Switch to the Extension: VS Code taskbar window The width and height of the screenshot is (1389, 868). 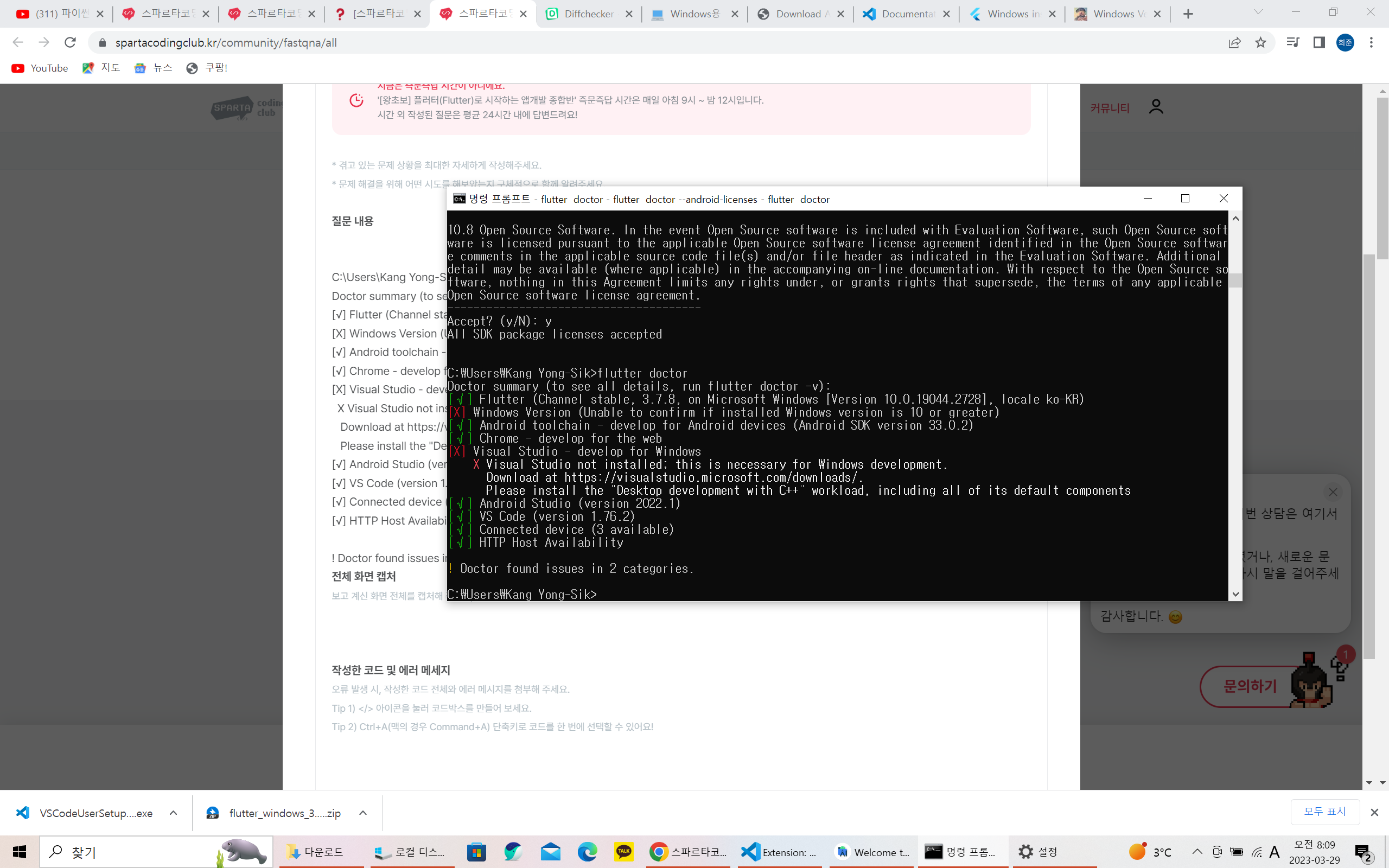pos(779,852)
